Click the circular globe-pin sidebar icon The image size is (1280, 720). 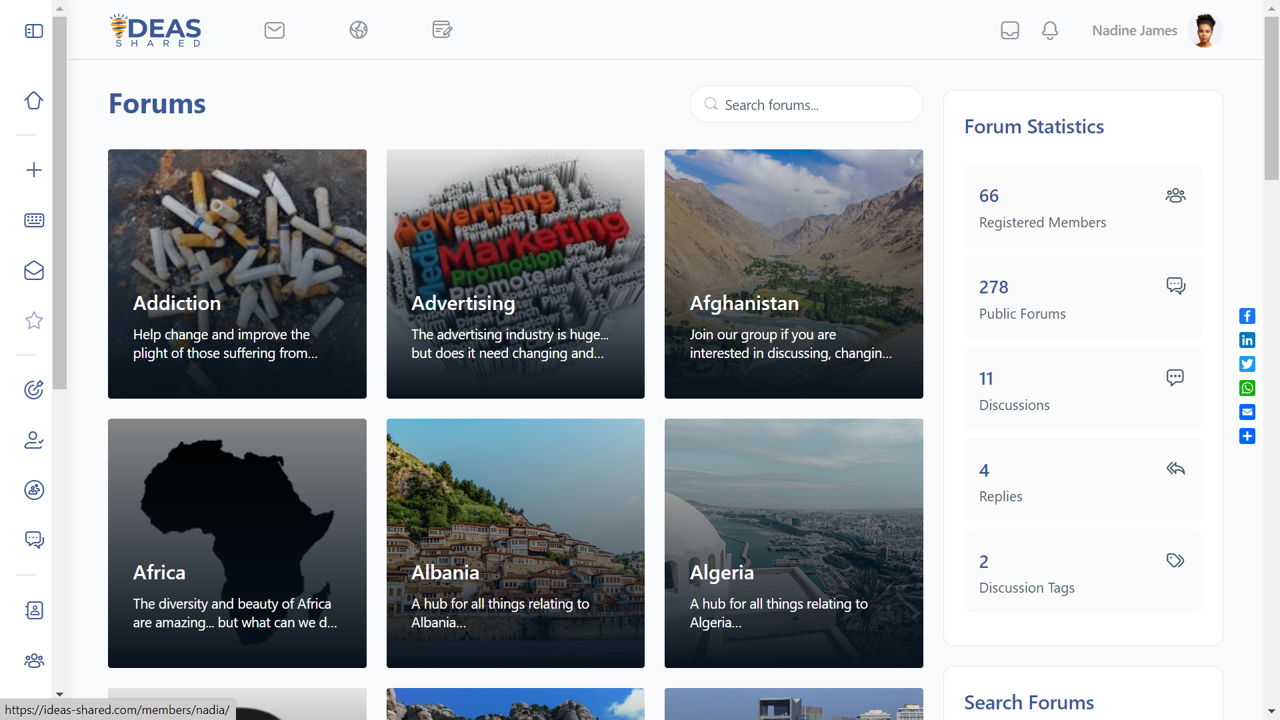pos(34,490)
